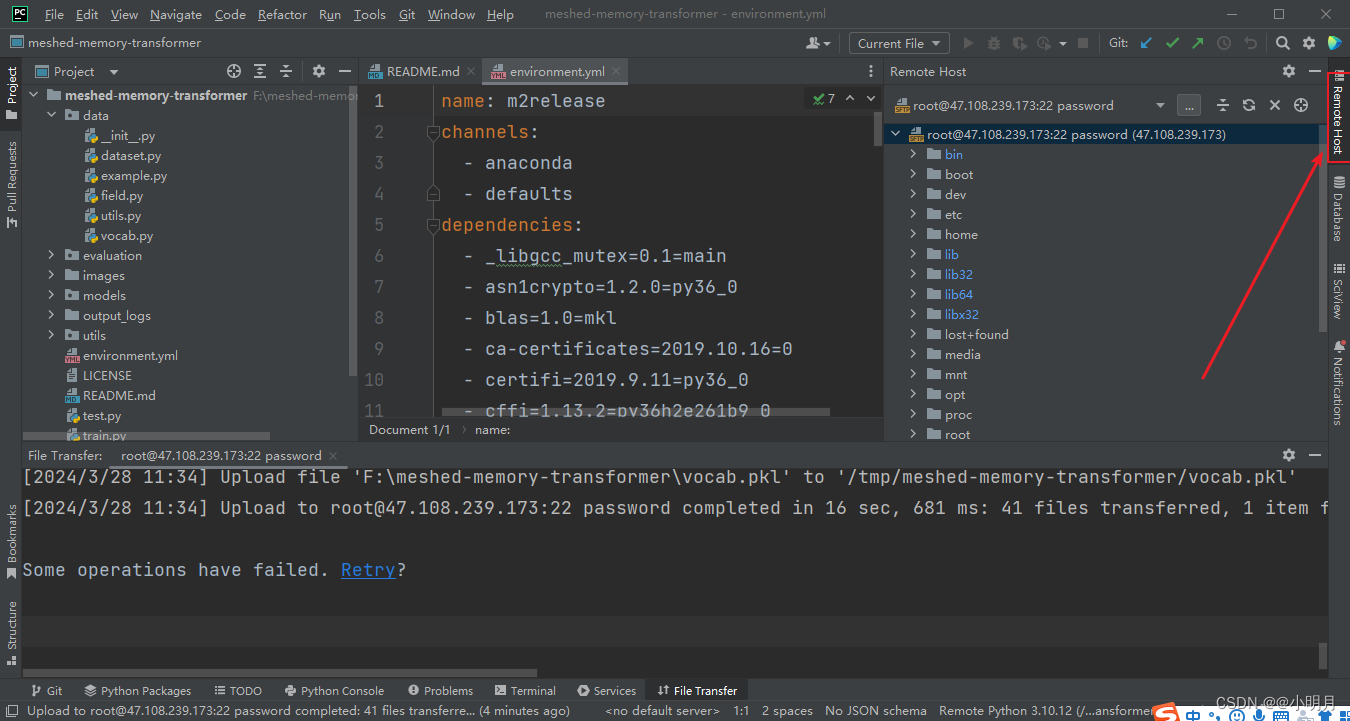Open the Navigate menu
The height and width of the screenshot is (721, 1350).
pyautogui.click(x=176, y=14)
